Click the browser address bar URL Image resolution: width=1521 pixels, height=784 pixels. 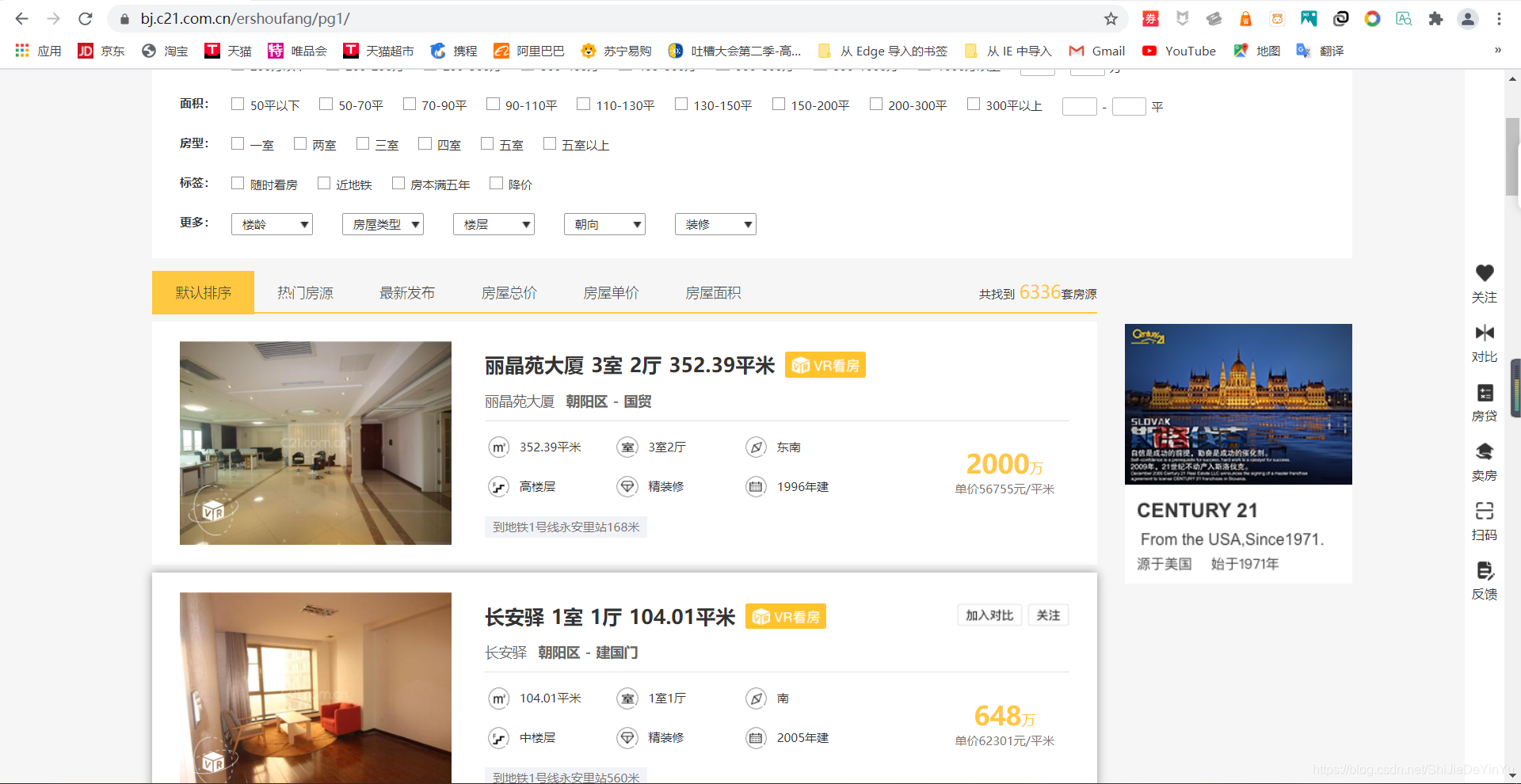pos(245,18)
